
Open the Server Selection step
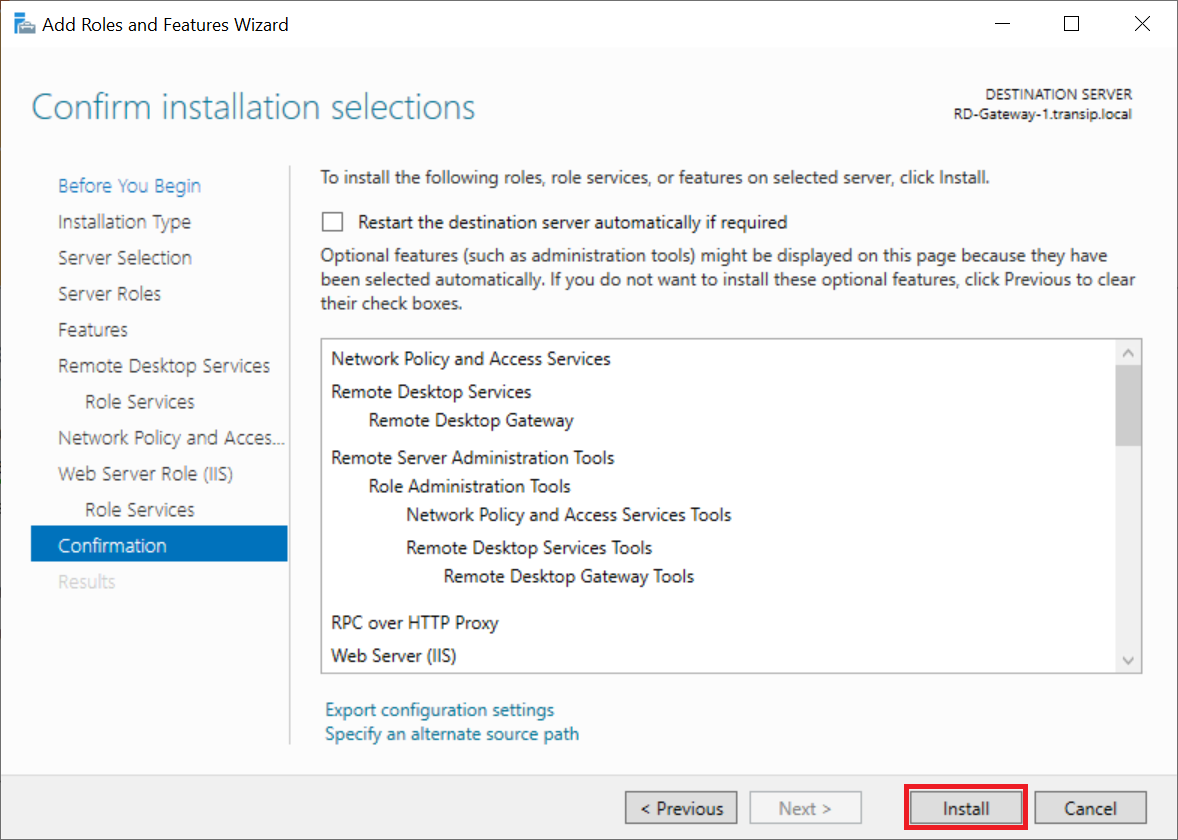[125, 258]
